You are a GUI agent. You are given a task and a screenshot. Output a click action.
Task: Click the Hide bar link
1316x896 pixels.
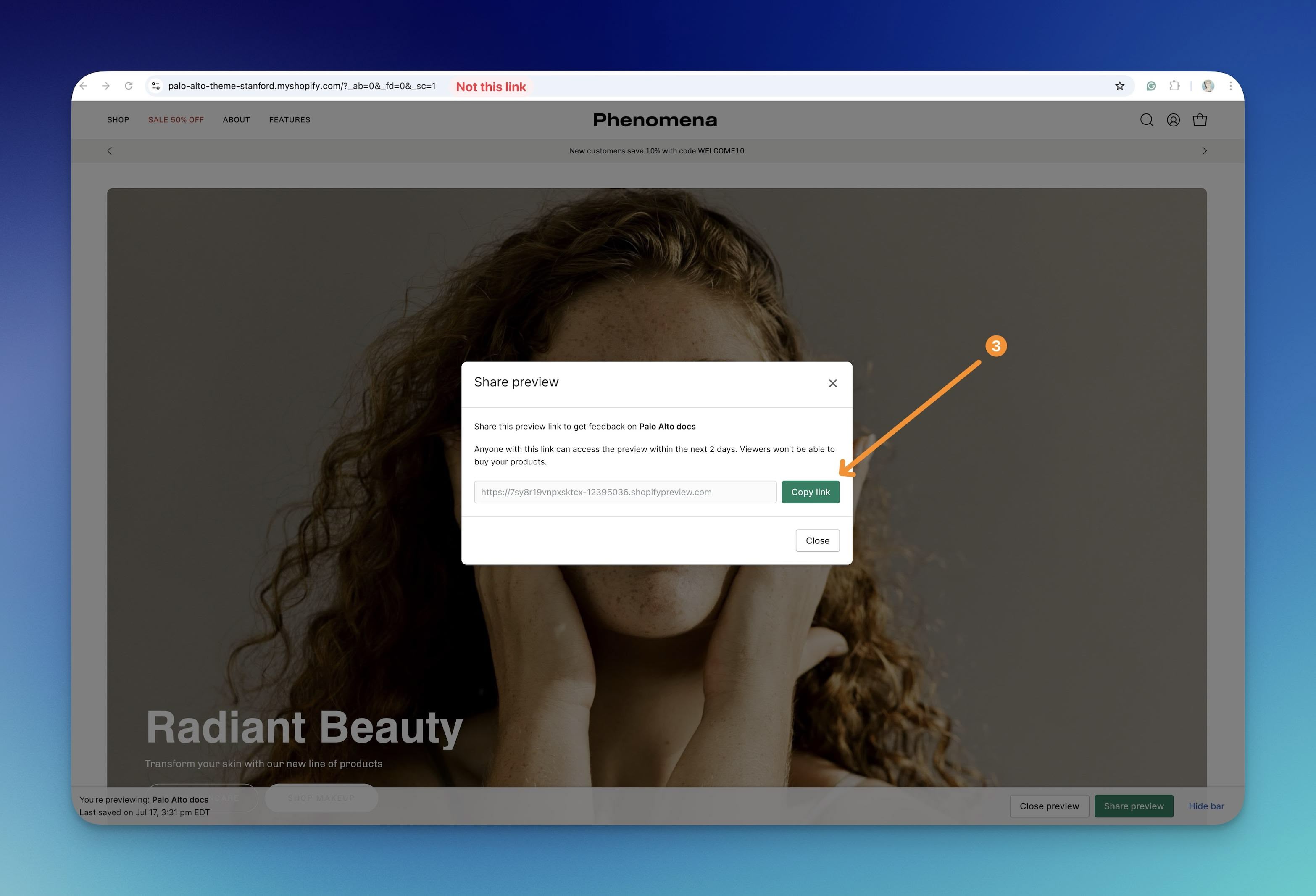[1206, 806]
